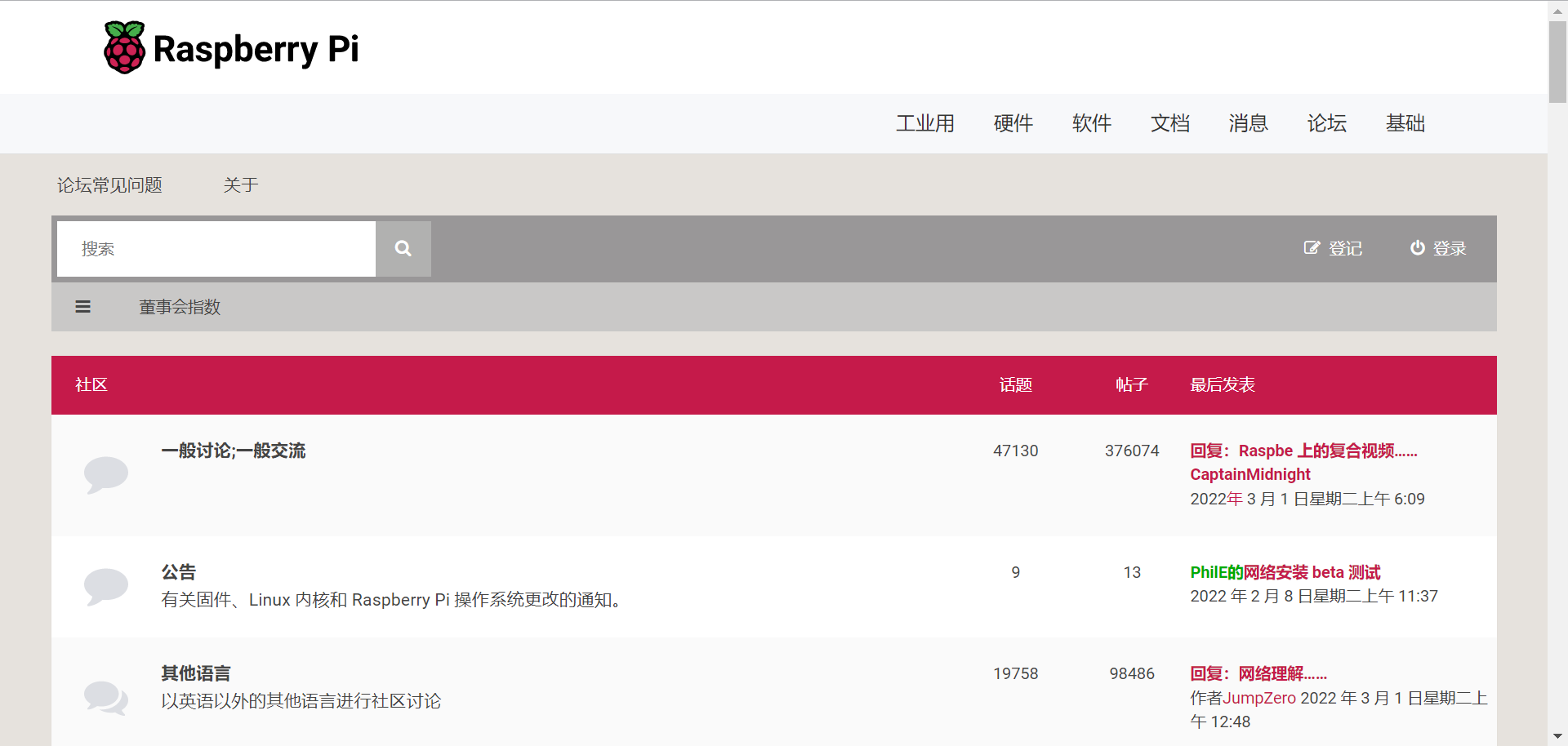
Task: Click speech bubble icon for 公告 forum
Action: (106, 586)
